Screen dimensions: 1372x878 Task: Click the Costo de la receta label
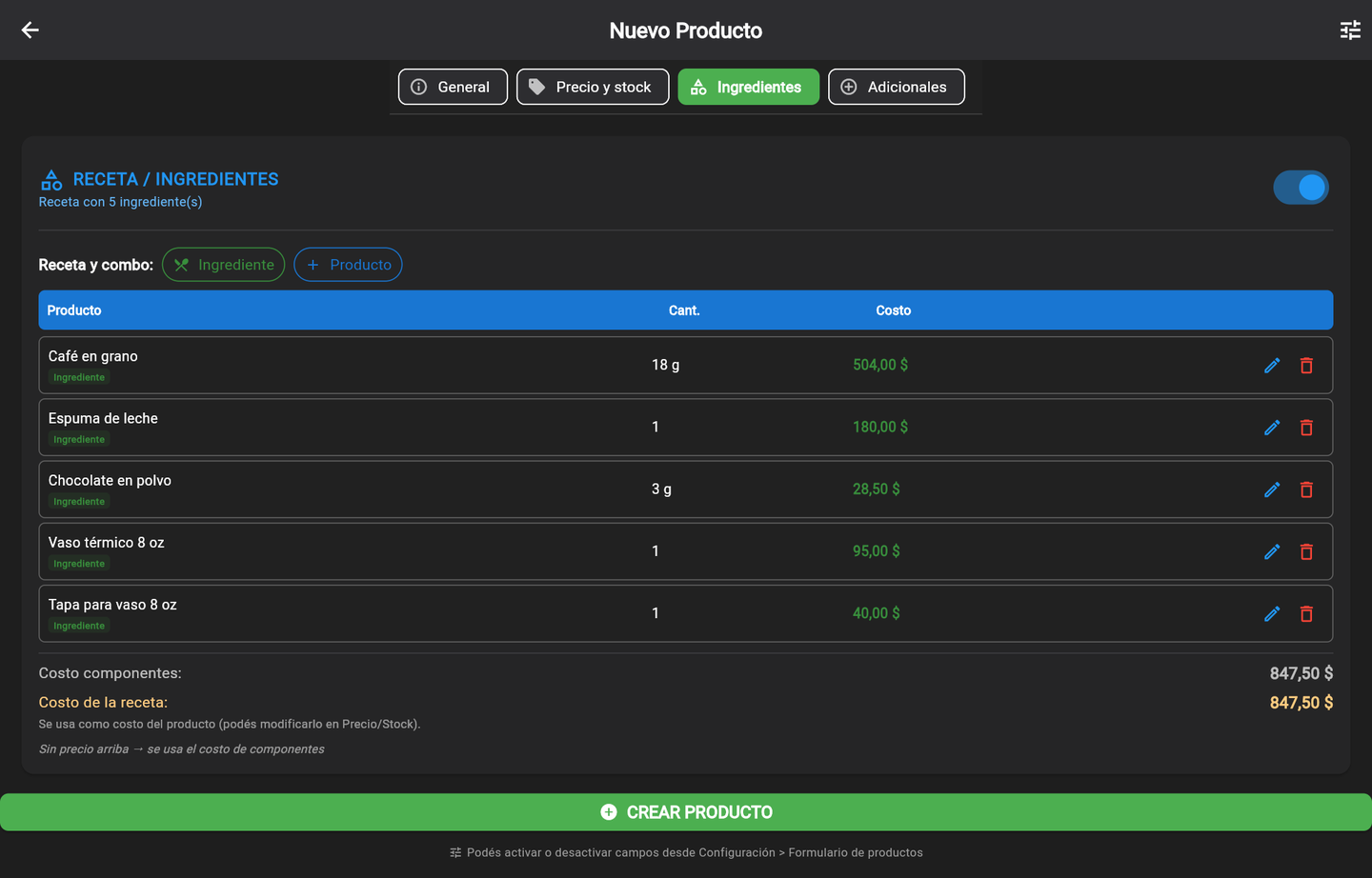tap(103, 702)
